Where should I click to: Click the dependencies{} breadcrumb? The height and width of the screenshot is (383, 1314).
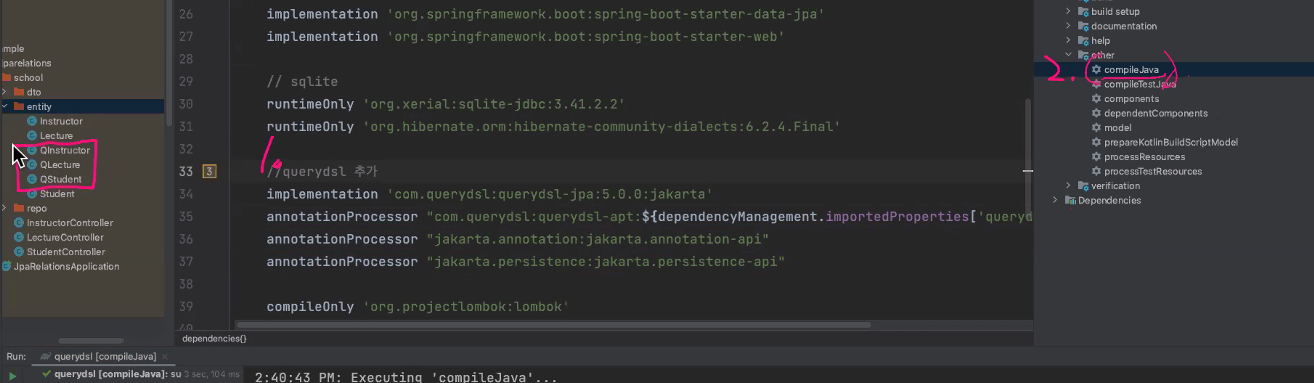click(x=214, y=339)
